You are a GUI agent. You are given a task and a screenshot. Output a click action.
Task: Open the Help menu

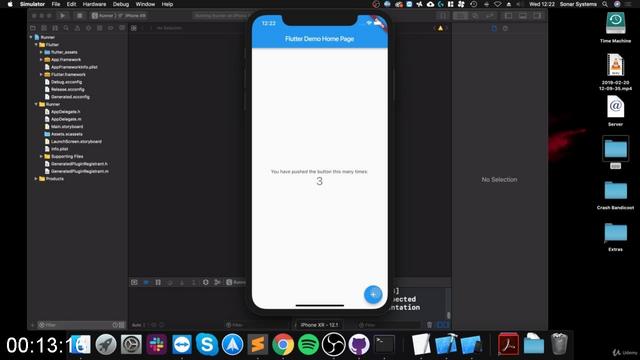tap(167, 4)
